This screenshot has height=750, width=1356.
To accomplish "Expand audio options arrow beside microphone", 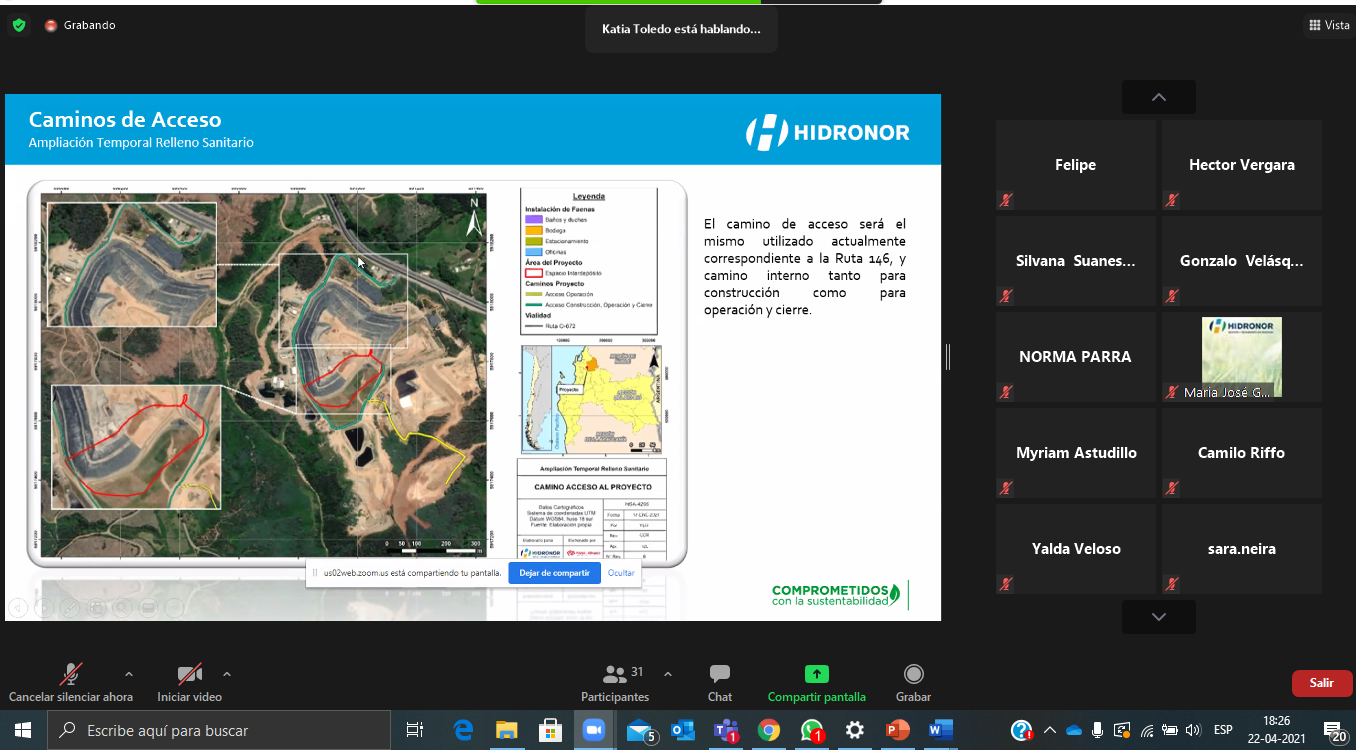I will pos(128,673).
